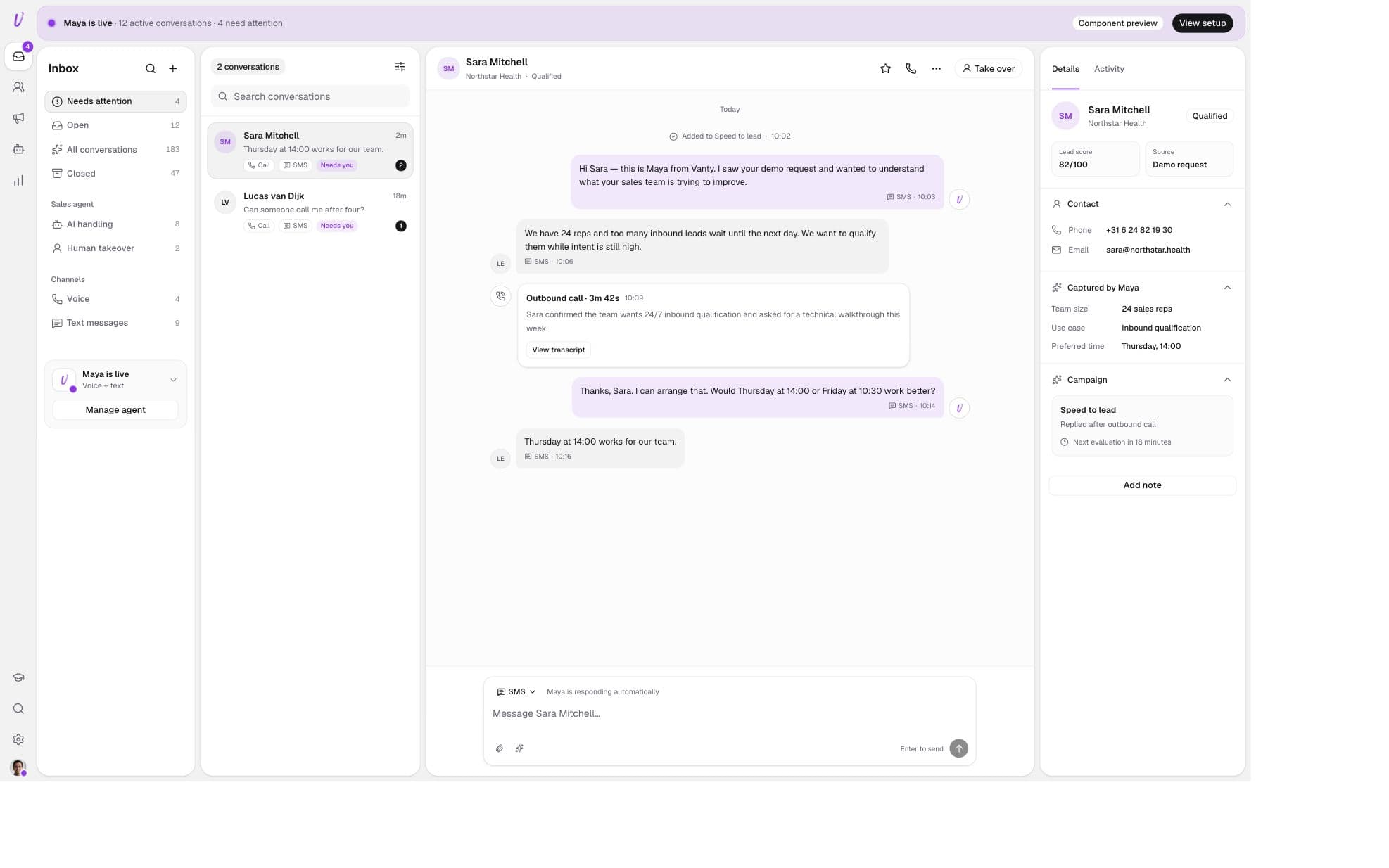Viewport: 1389px width, 868px height.
Task: Click the attachment paperclip icon
Action: (x=499, y=748)
